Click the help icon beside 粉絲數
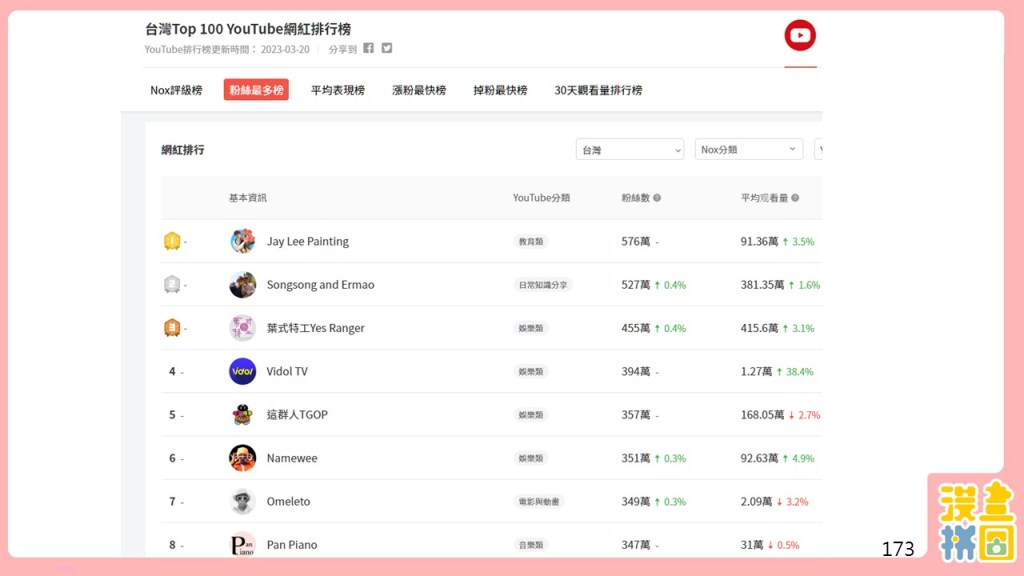Screen dimensions: 1024x576 [657, 198]
